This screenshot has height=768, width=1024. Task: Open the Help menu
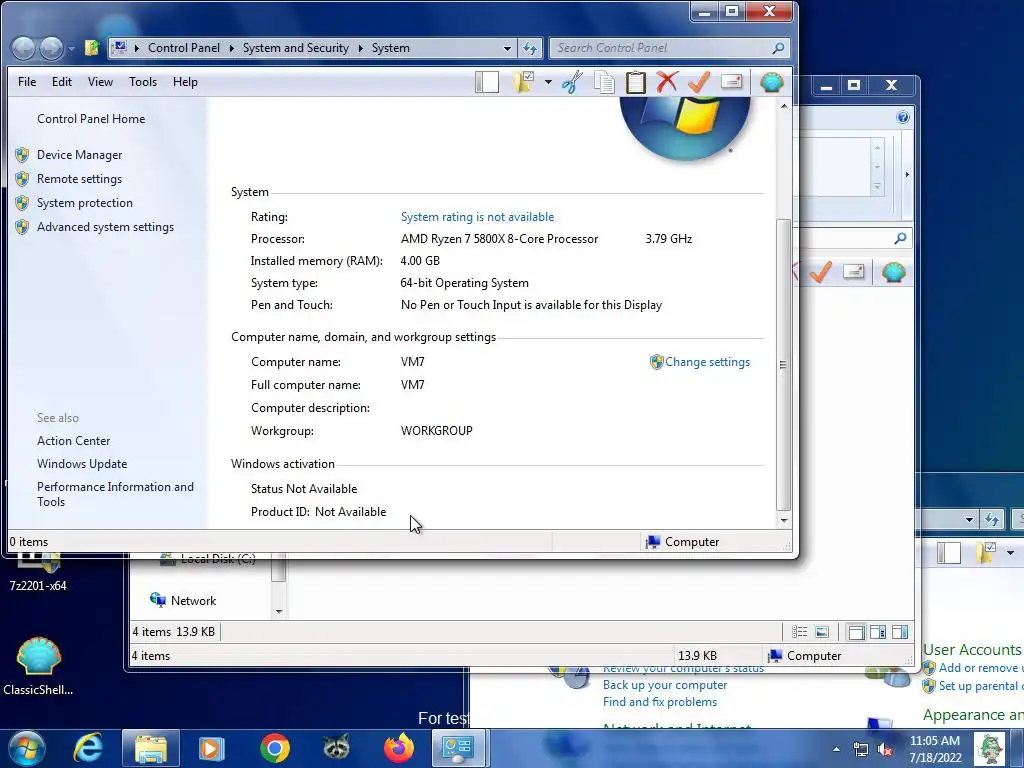click(x=185, y=82)
